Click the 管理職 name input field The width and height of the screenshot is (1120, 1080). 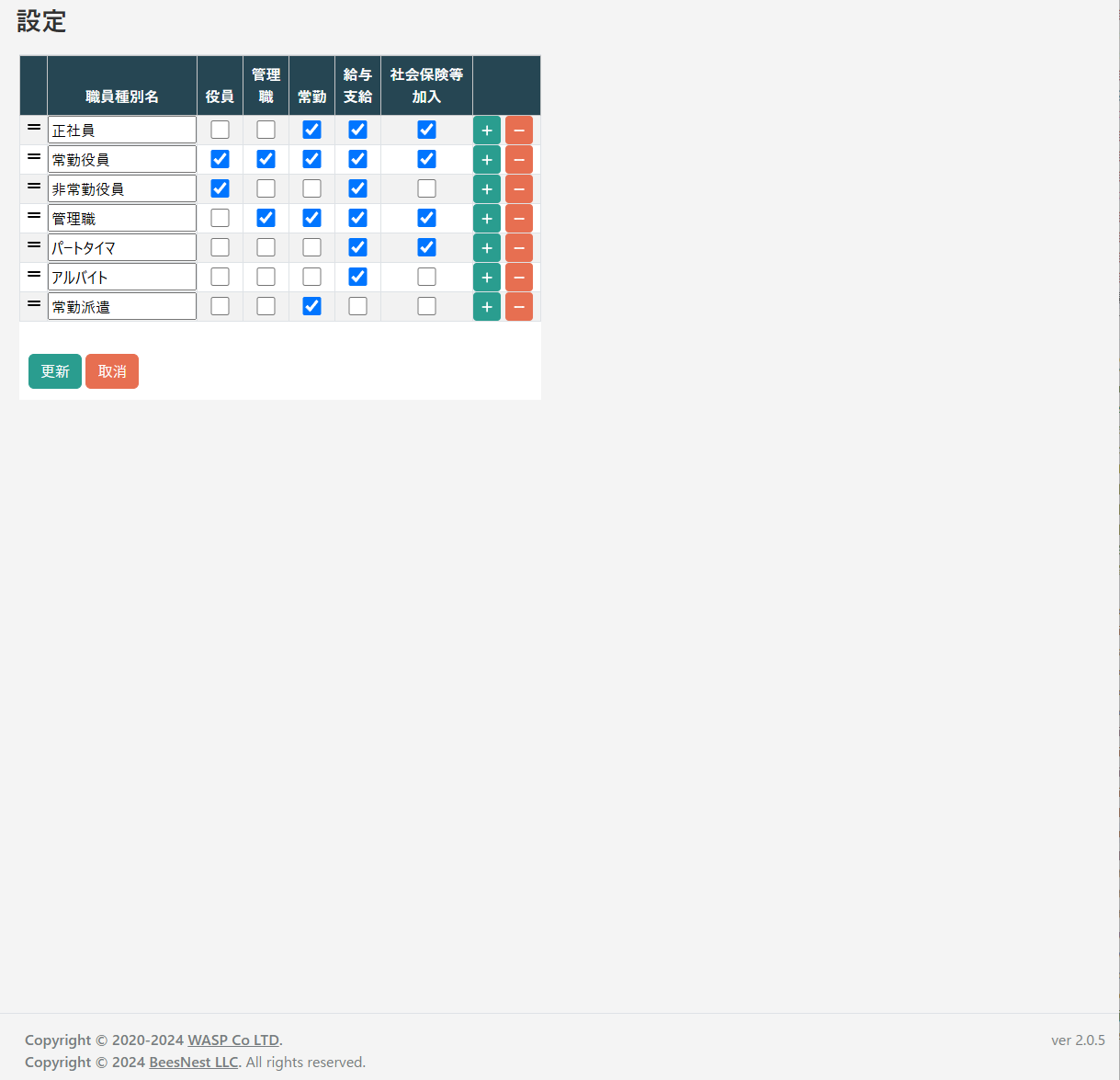pyautogui.click(x=122, y=219)
